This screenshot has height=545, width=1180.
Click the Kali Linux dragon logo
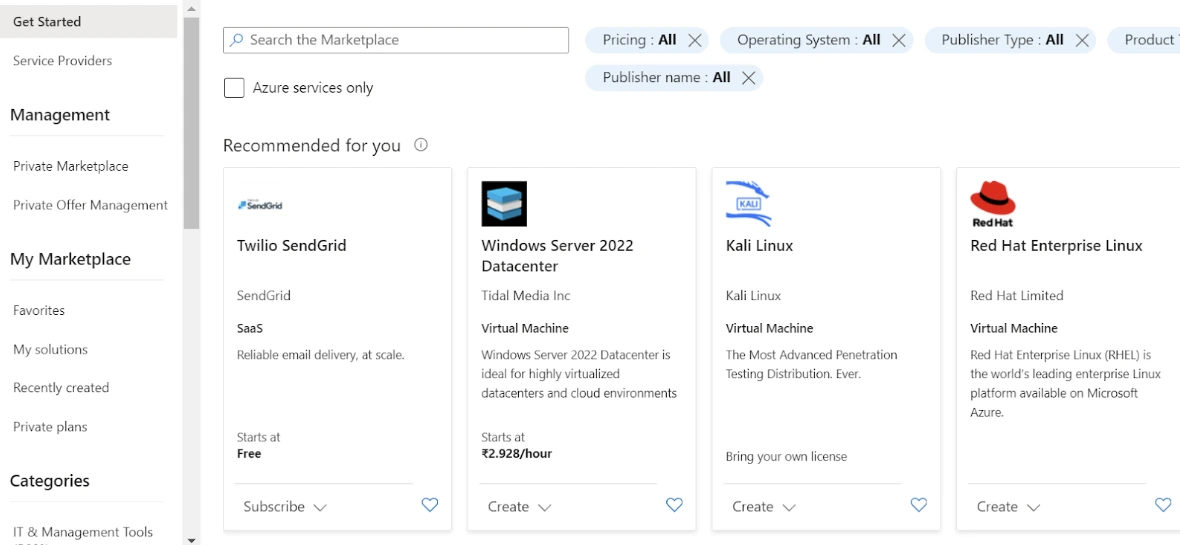(748, 203)
